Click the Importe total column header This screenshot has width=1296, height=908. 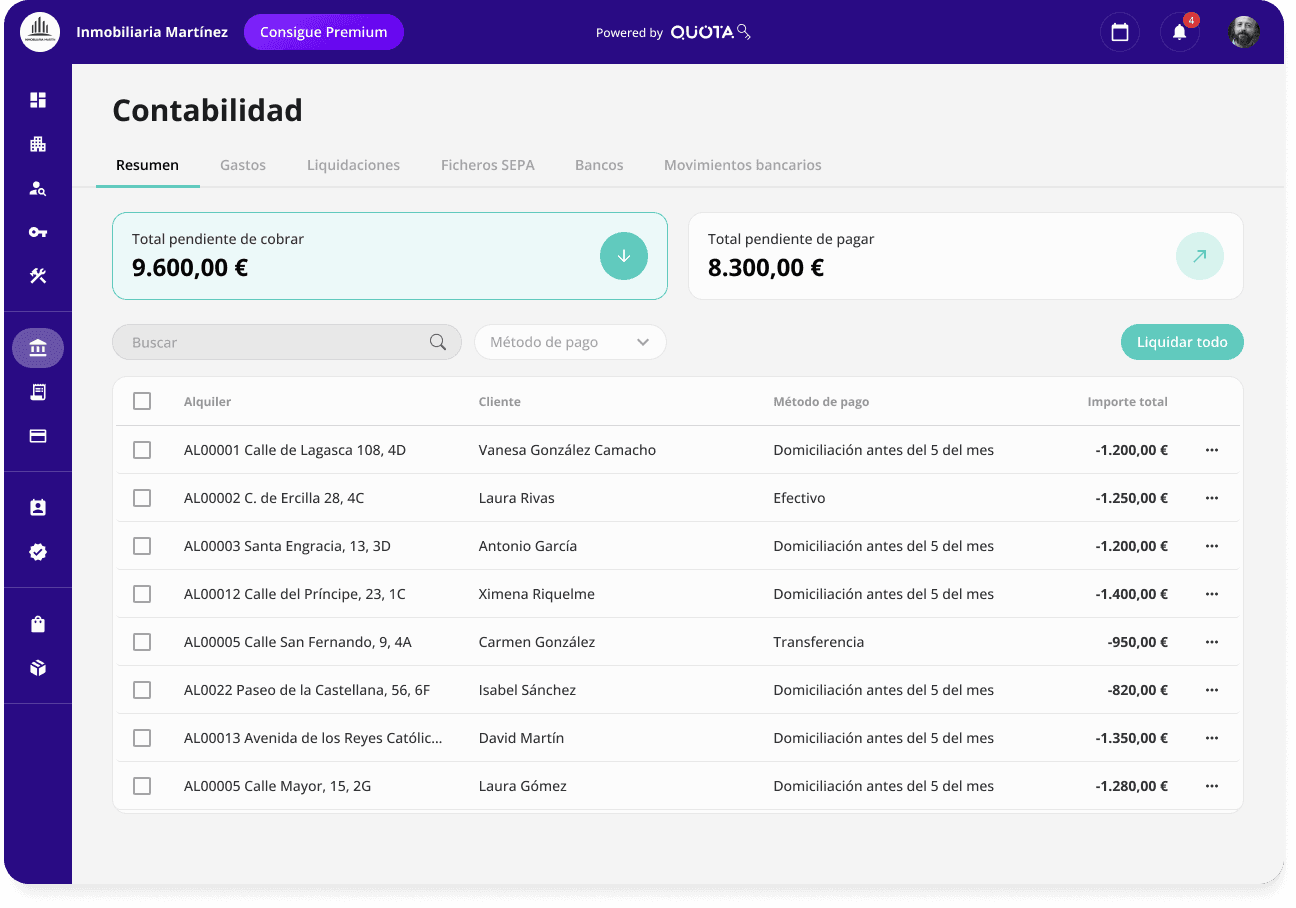click(x=1128, y=401)
